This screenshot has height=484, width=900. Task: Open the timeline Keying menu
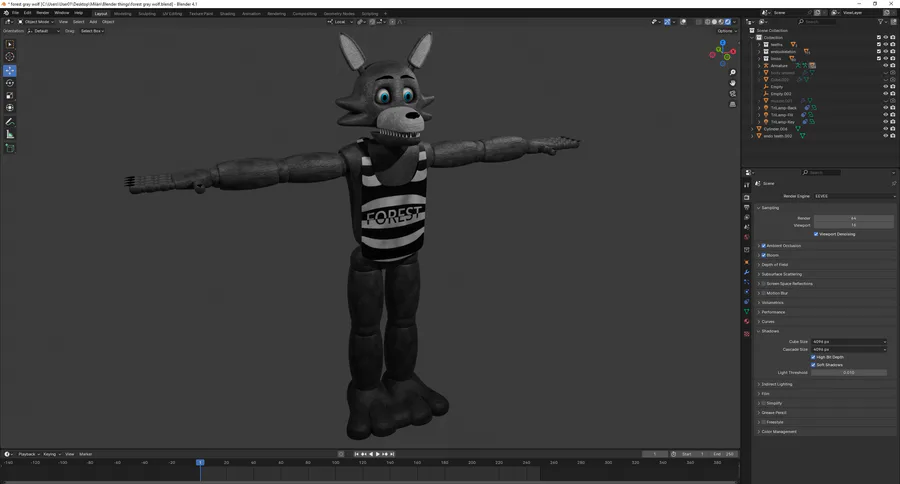point(51,454)
